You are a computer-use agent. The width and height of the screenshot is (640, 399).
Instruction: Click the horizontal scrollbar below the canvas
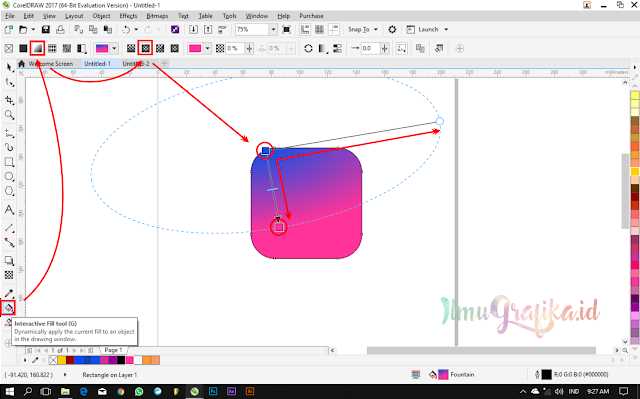pyautogui.click(x=481, y=350)
